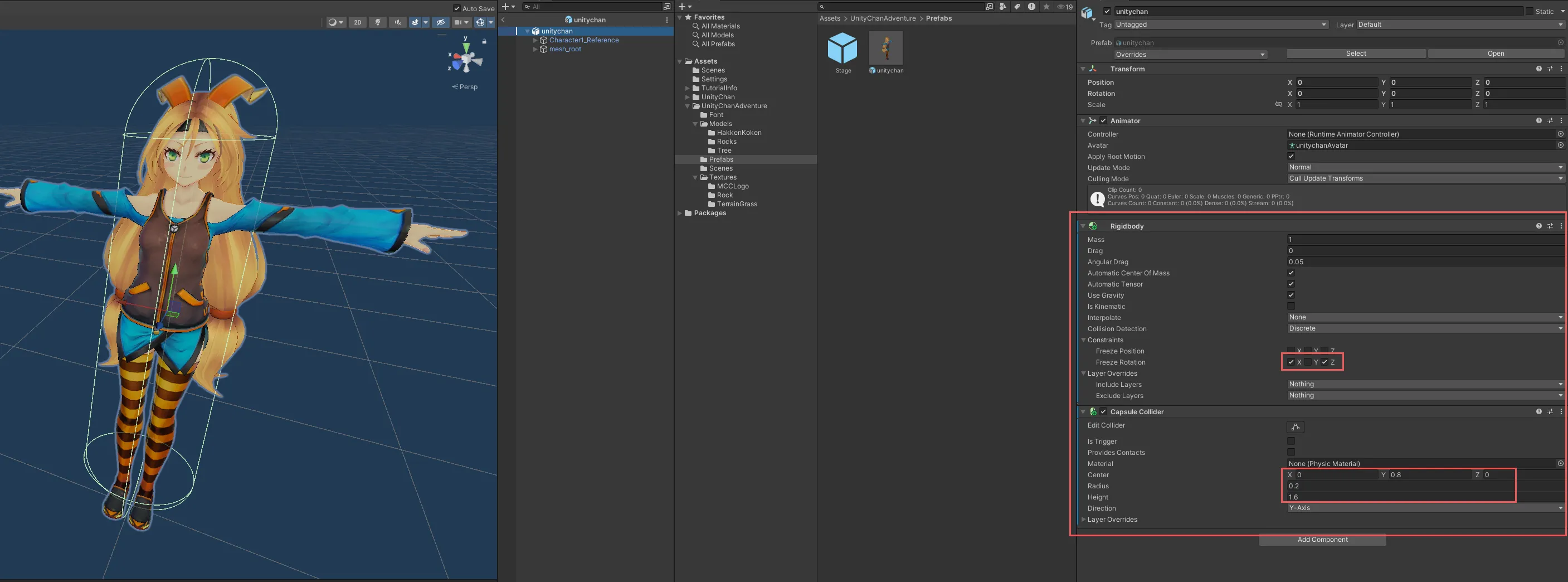Click search by label tag icon
The width and height of the screenshot is (1568, 582).
coord(1017,7)
